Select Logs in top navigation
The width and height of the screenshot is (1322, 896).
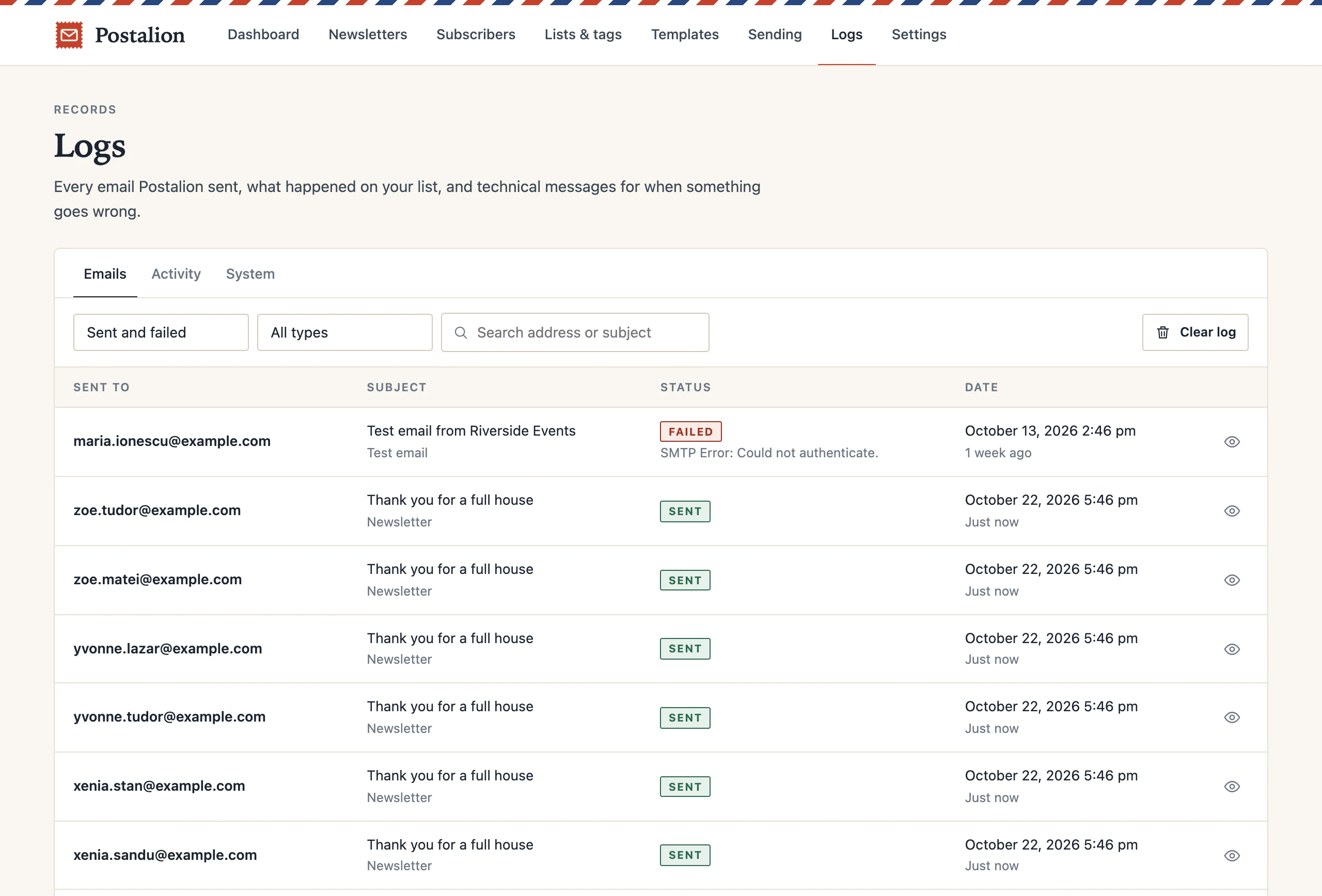pyautogui.click(x=846, y=35)
